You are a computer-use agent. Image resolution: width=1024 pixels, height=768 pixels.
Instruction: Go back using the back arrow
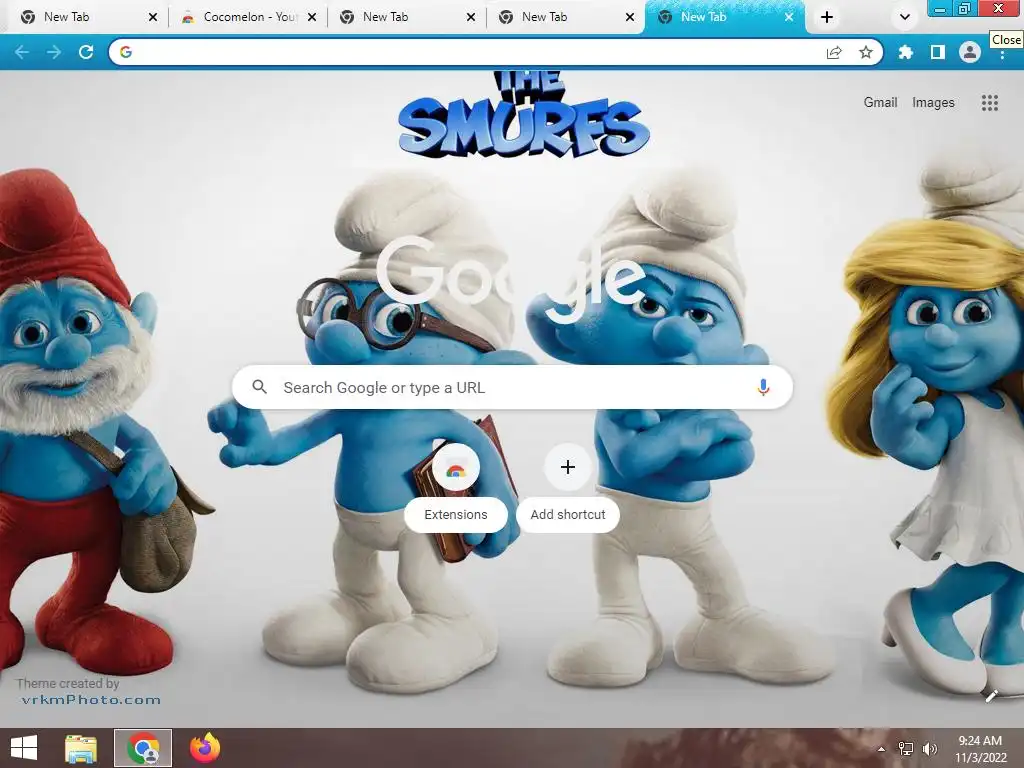[x=22, y=52]
